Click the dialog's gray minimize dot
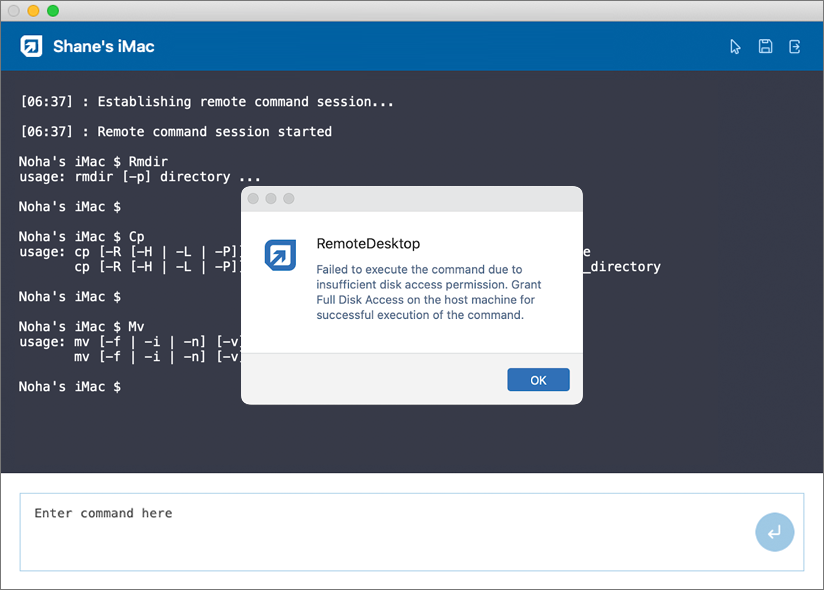The image size is (824, 590). point(271,199)
